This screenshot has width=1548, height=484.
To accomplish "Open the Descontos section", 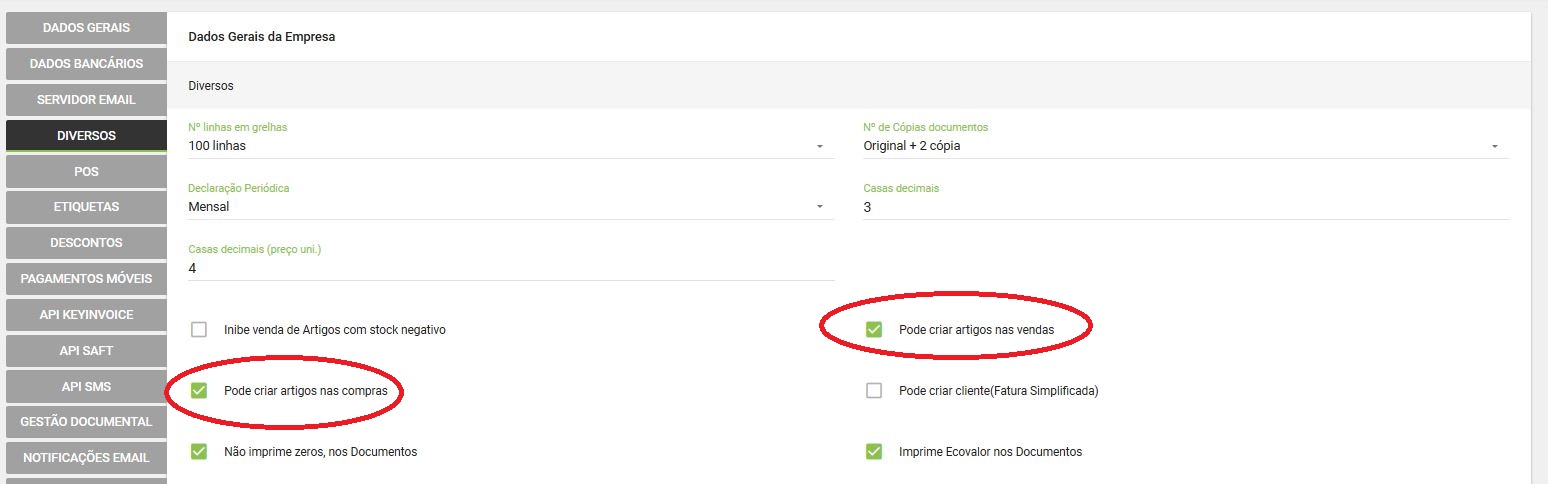I will tap(86, 243).
